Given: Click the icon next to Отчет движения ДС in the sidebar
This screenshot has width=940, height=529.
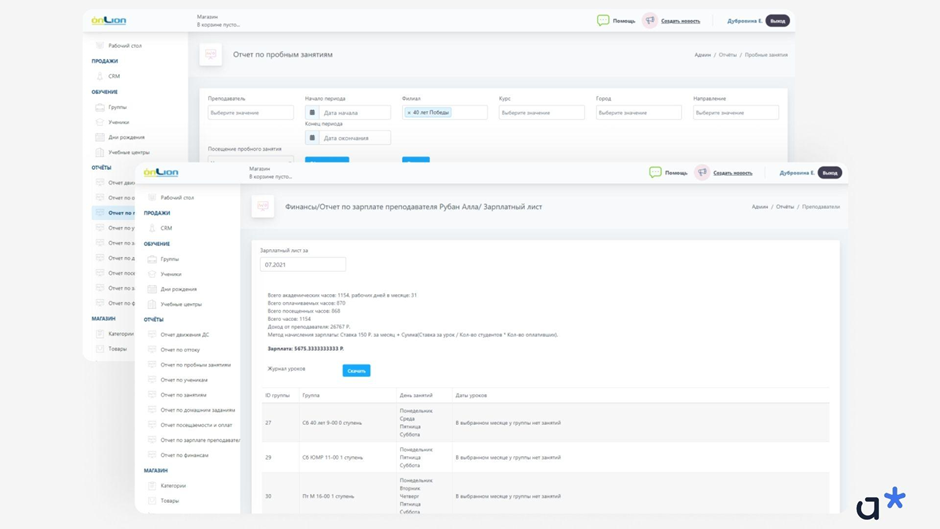Looking at the screenshot, I should click(x=152, y=334).
